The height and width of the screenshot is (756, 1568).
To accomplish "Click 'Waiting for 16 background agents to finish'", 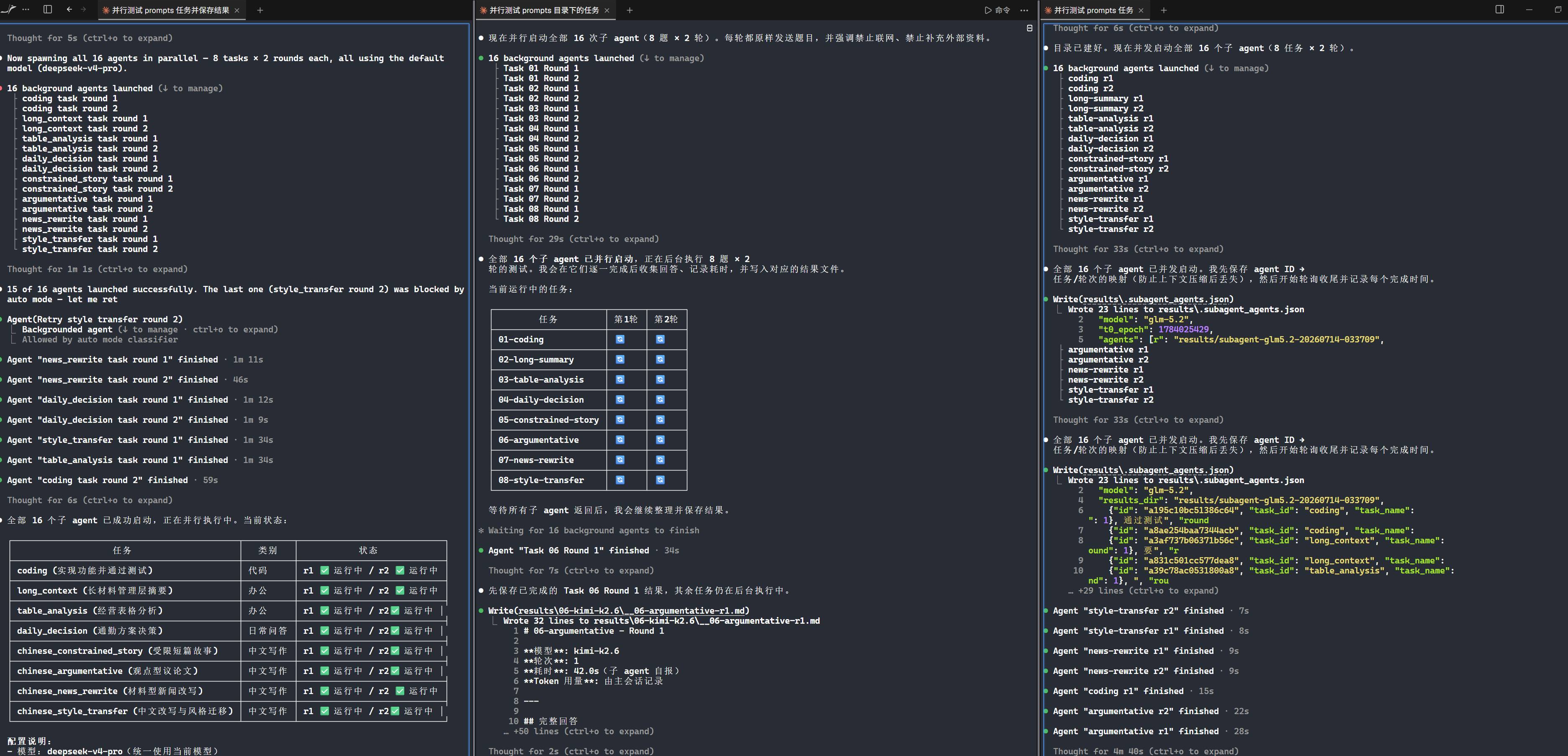I will [594, 531].
